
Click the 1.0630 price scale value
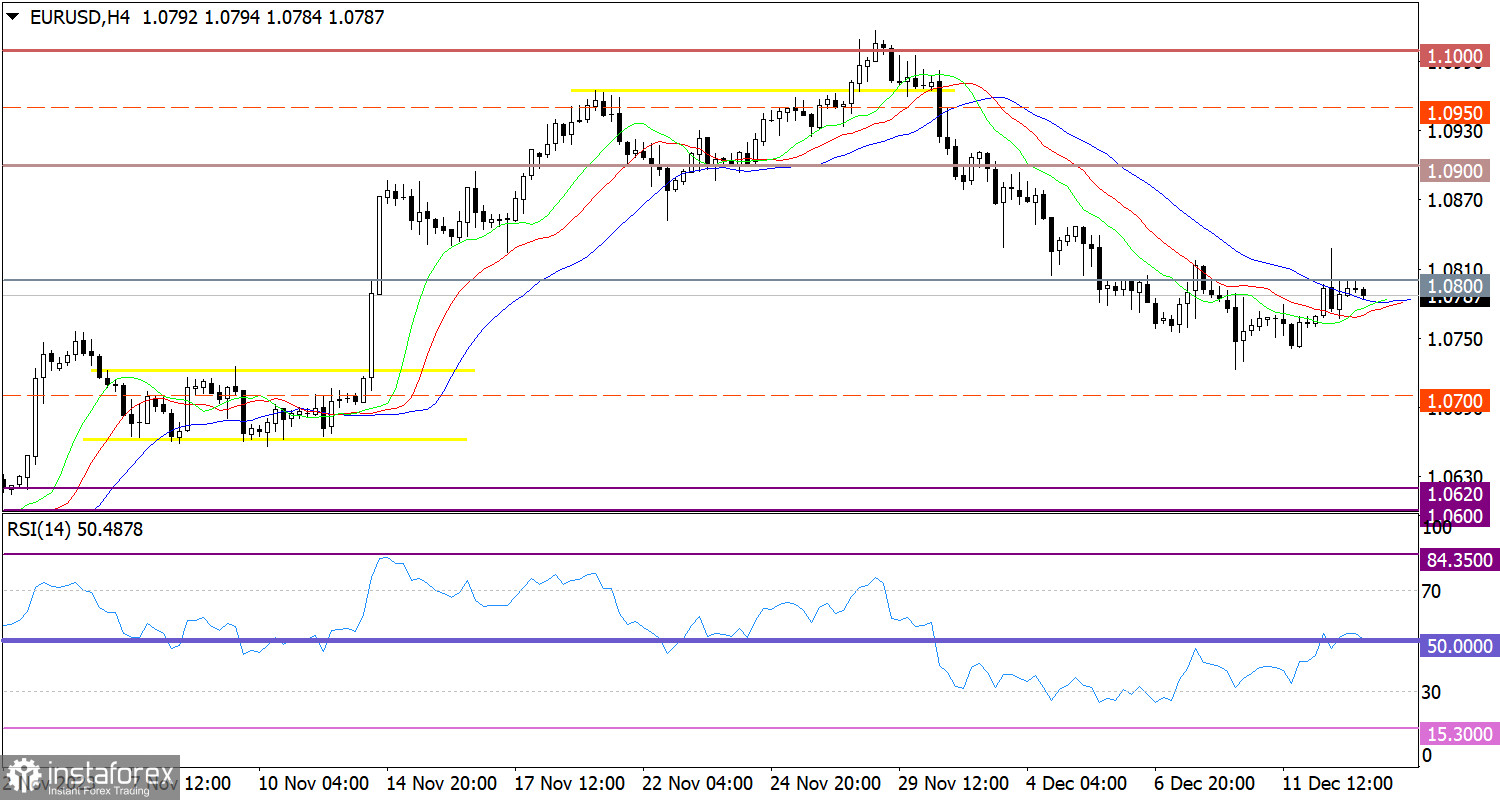click(1454, 476)
